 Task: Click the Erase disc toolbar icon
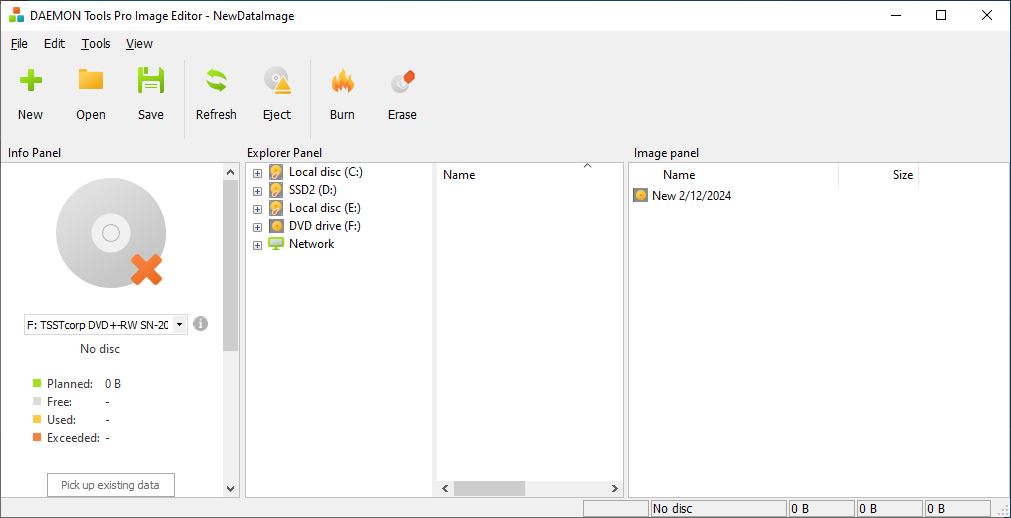tap(402, 82)
